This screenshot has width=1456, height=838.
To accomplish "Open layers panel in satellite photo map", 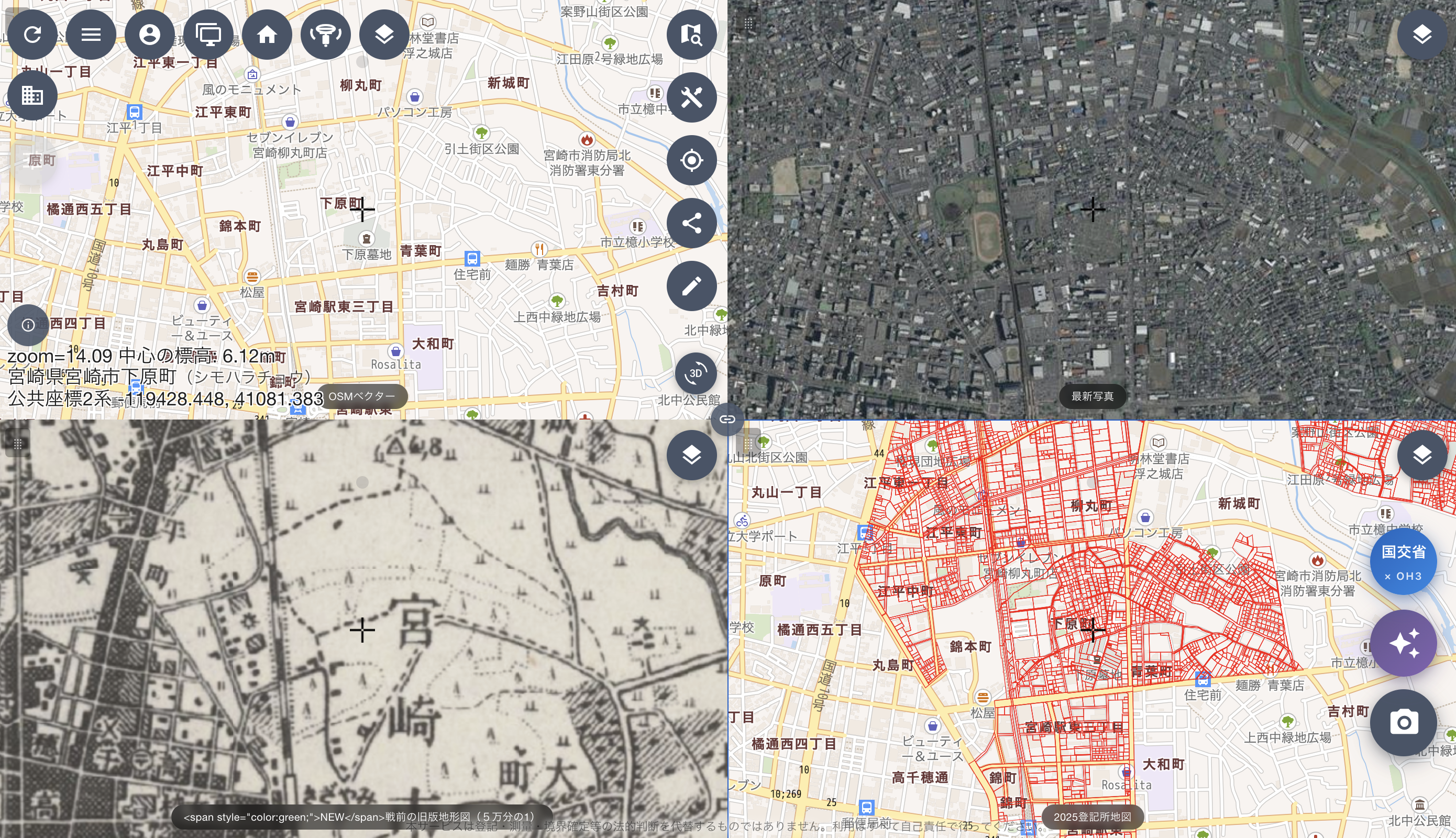I will 1422,35.
